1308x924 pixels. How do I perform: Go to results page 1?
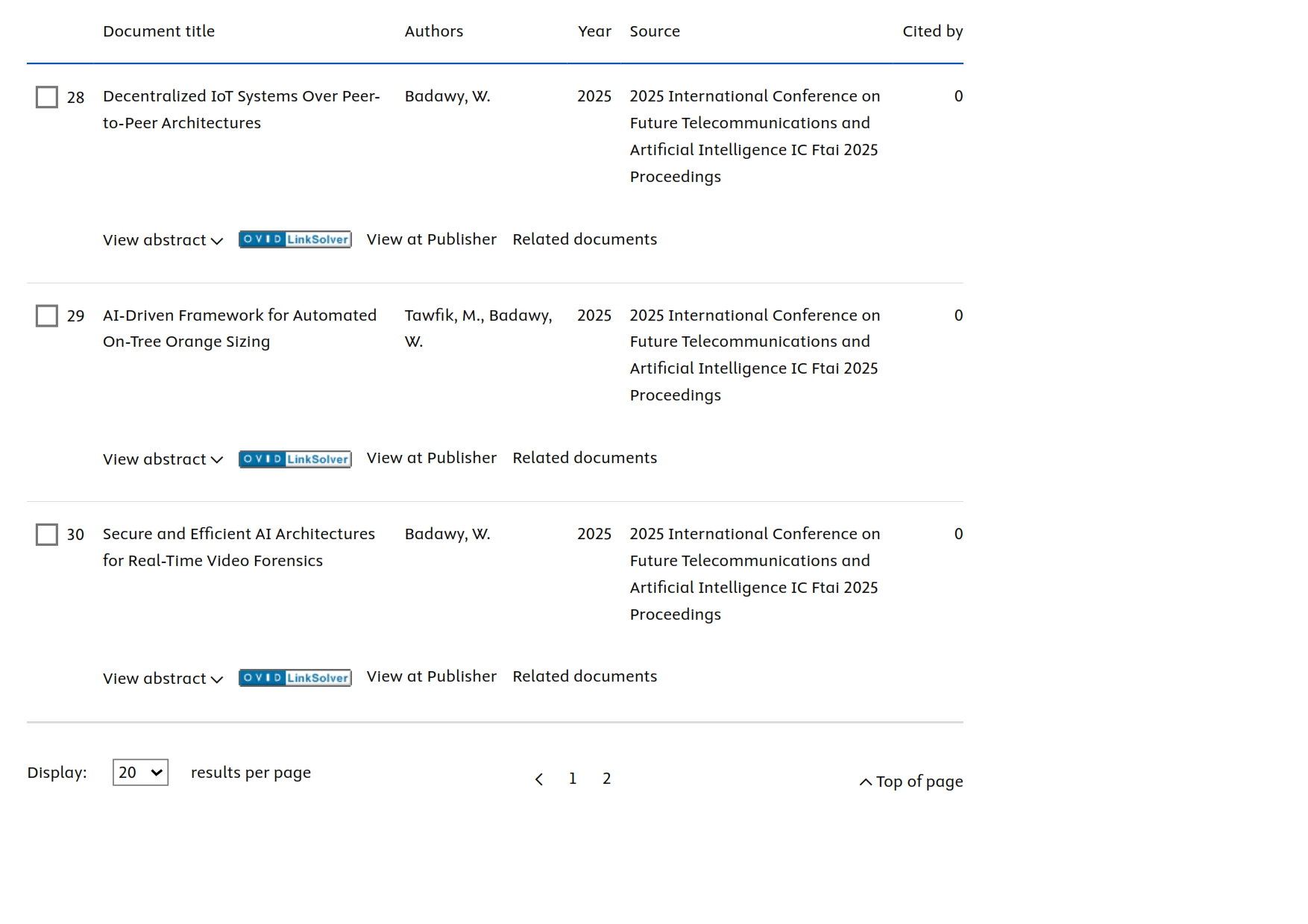coord(573,779)
